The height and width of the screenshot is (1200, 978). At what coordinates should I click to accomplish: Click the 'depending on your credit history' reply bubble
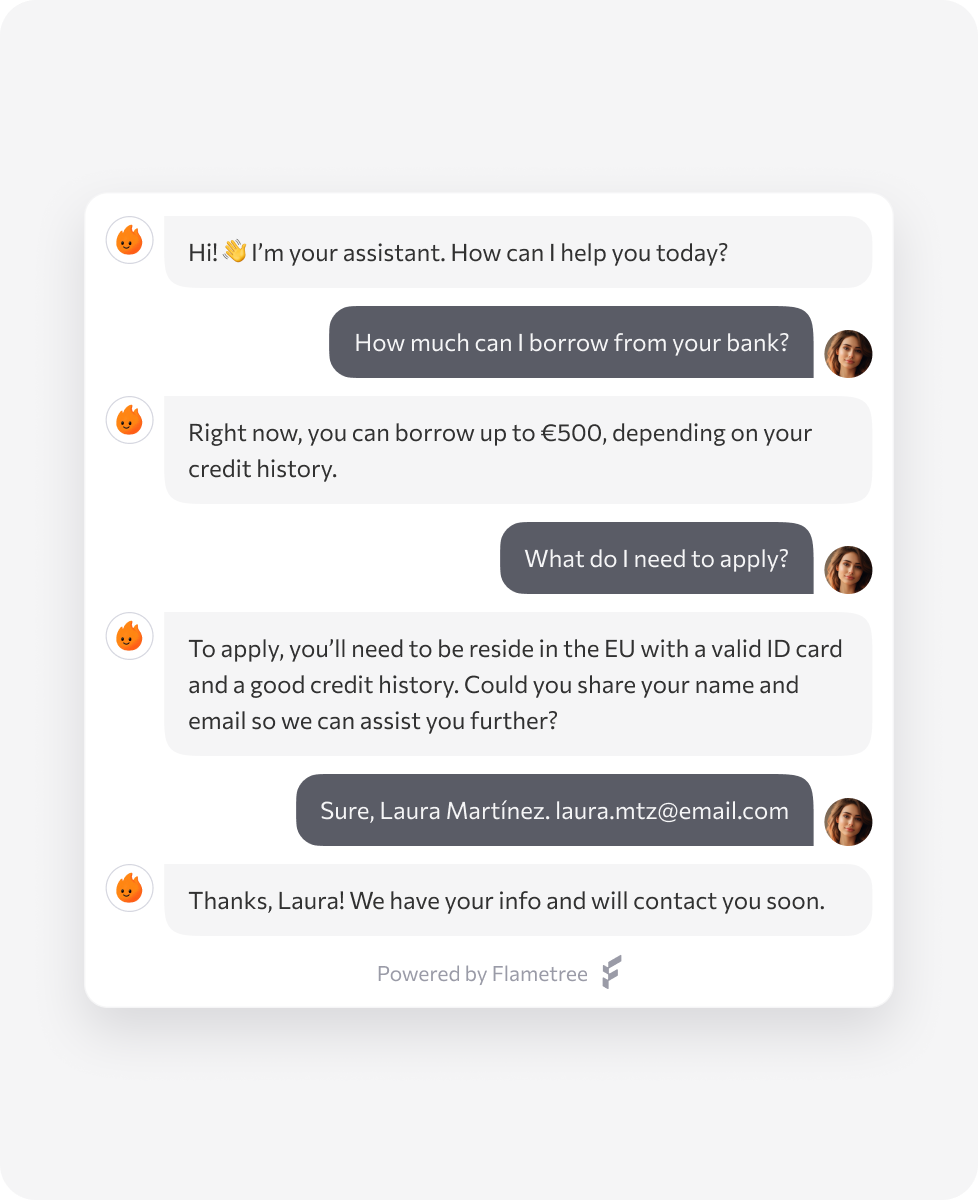[x=518, y=450]
